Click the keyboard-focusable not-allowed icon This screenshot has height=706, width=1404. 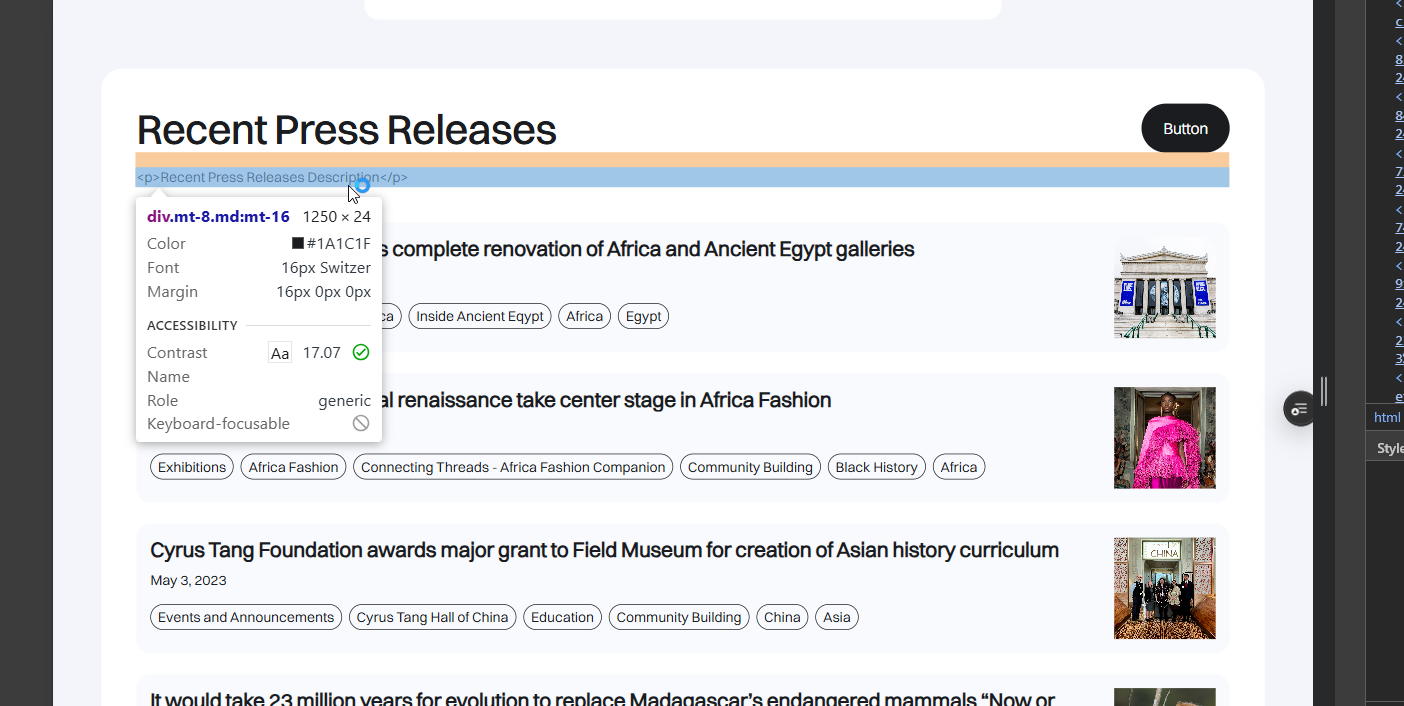tap(361, 424)
